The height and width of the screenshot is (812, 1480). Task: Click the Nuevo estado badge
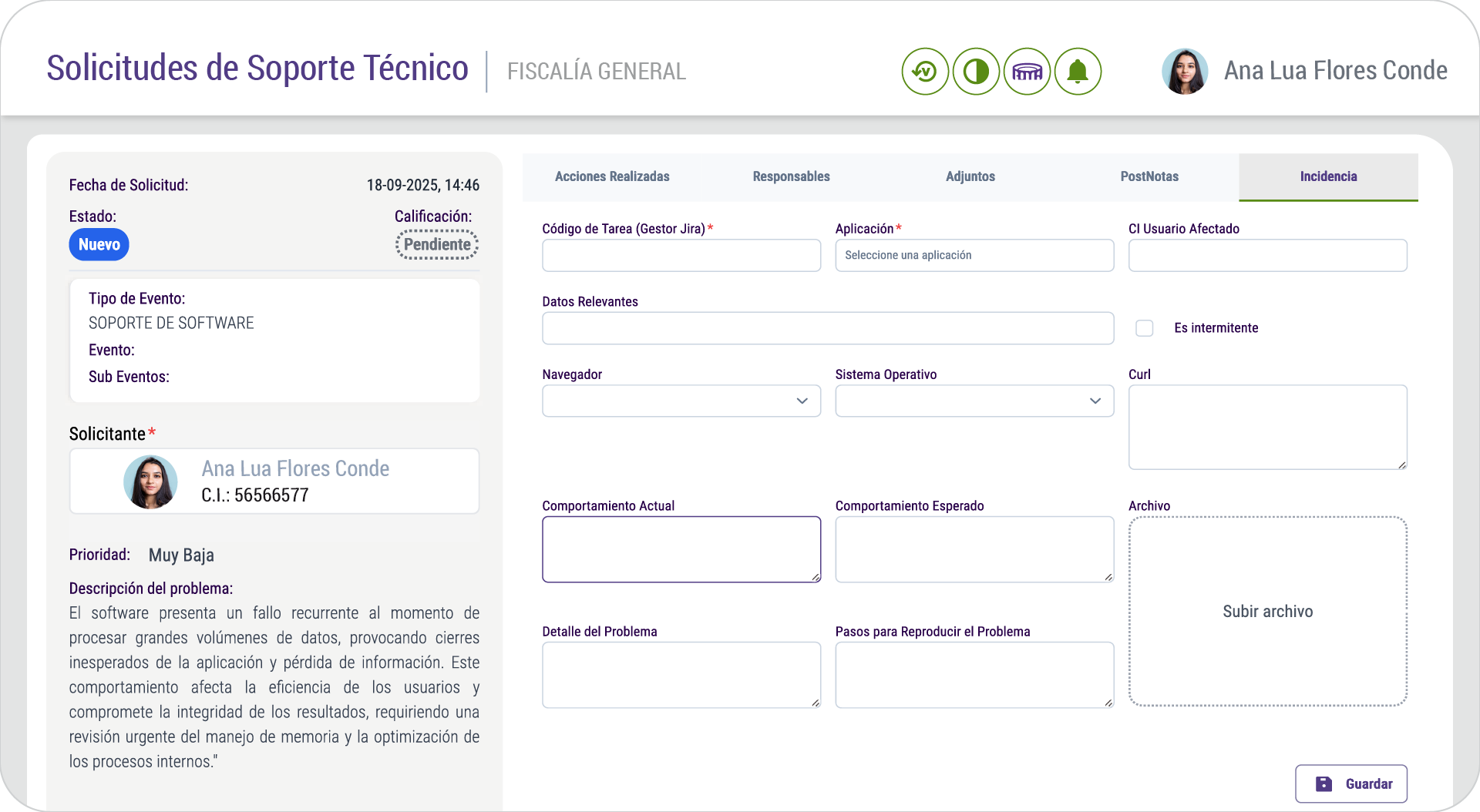point(99,244)
